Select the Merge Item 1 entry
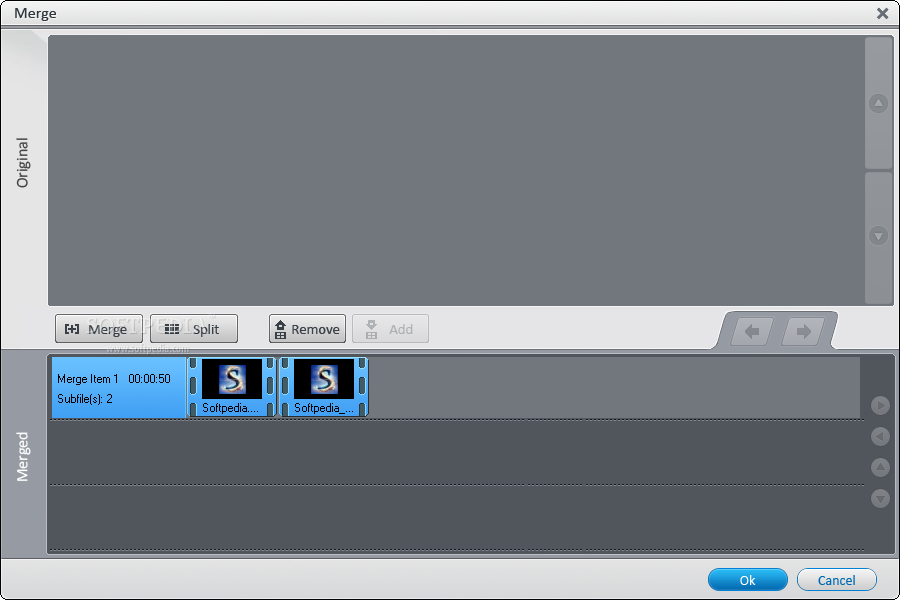The width and height of the screenshot is (900, 600). click(x=119, y=387)
